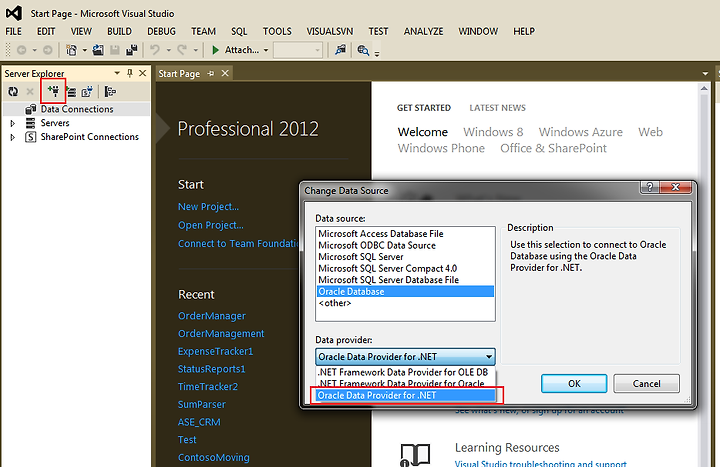Open the empty solution configurations combo box
Viewport: 720px width, 467px height.
(298, 50)
